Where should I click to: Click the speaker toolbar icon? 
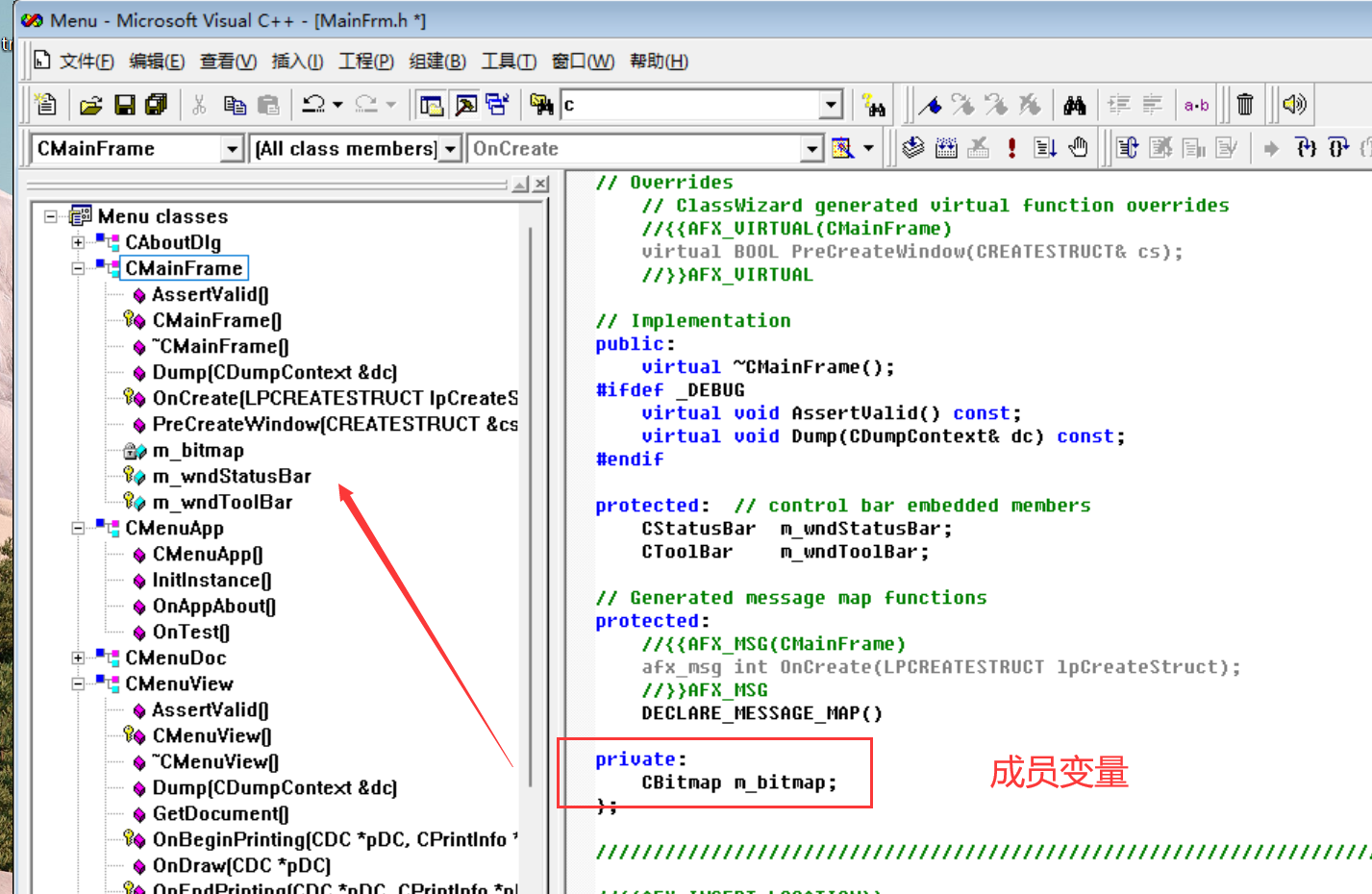tap(1295, 104)
